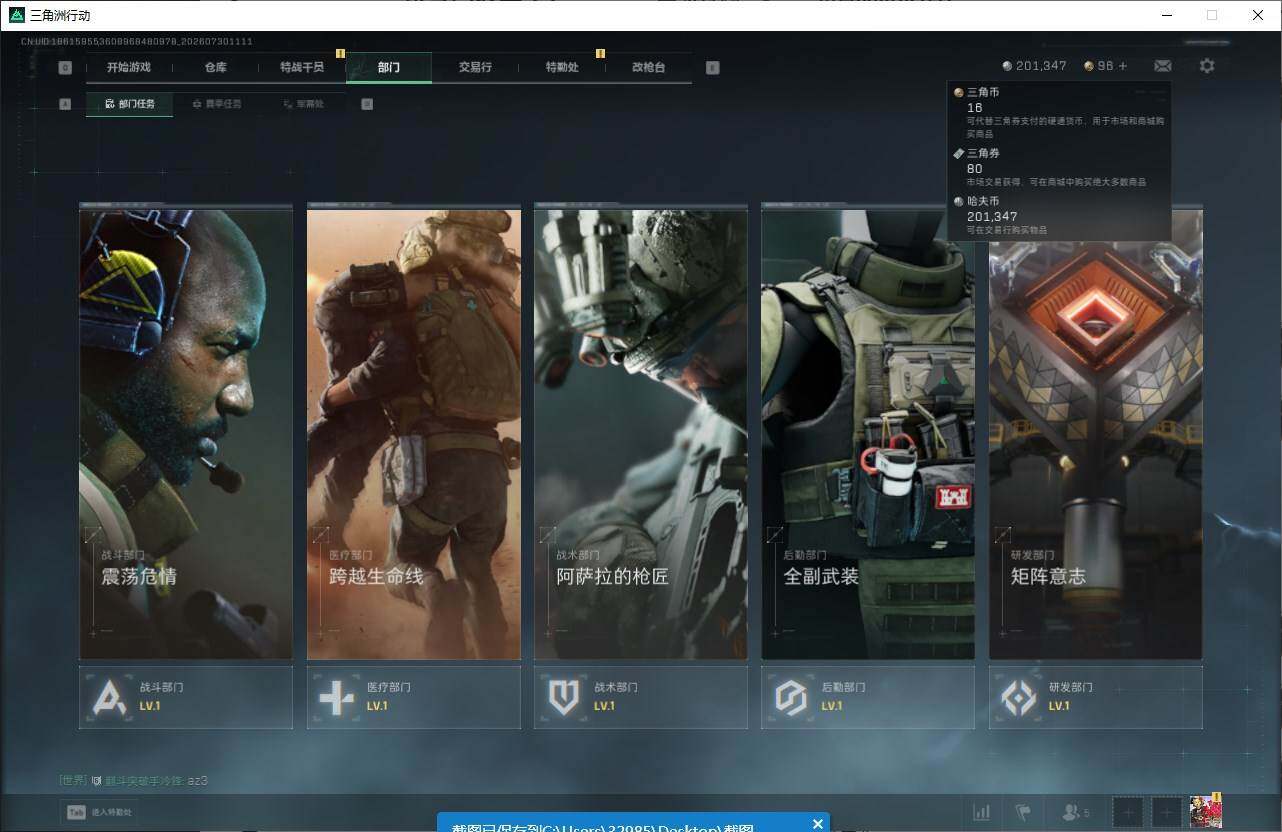Click the 三角券 label in the currency tooltip
The height and width of the screenshot is (832, 1282).
click(983, 153)
